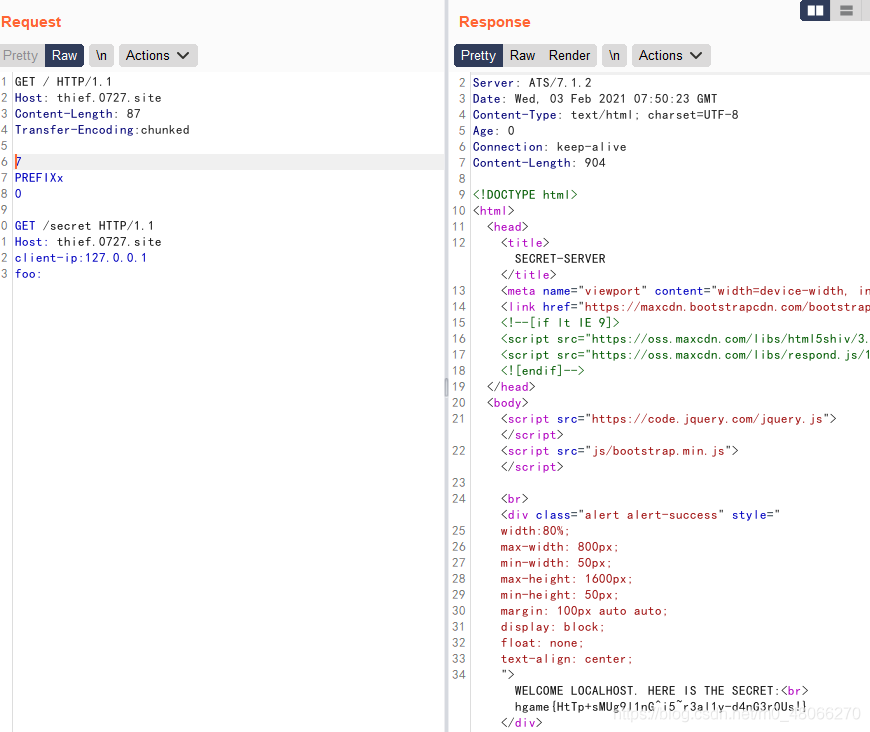
Task: Click the 'Response' panel heading
Action: [x=494, y=22]
